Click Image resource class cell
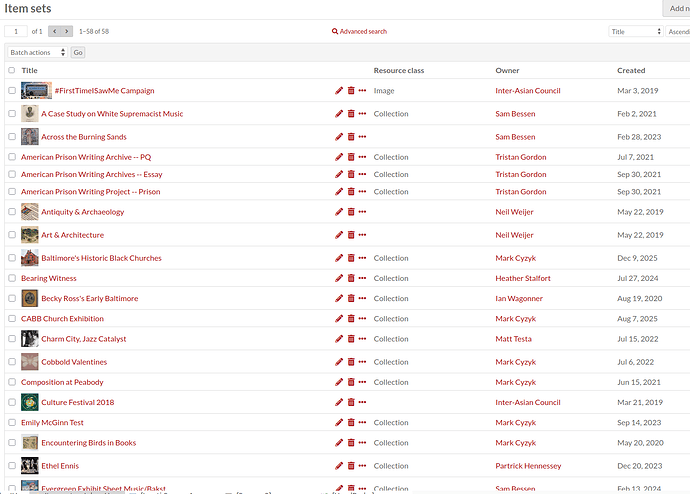This screenshot has height=494, width=690. click(384, 91)
